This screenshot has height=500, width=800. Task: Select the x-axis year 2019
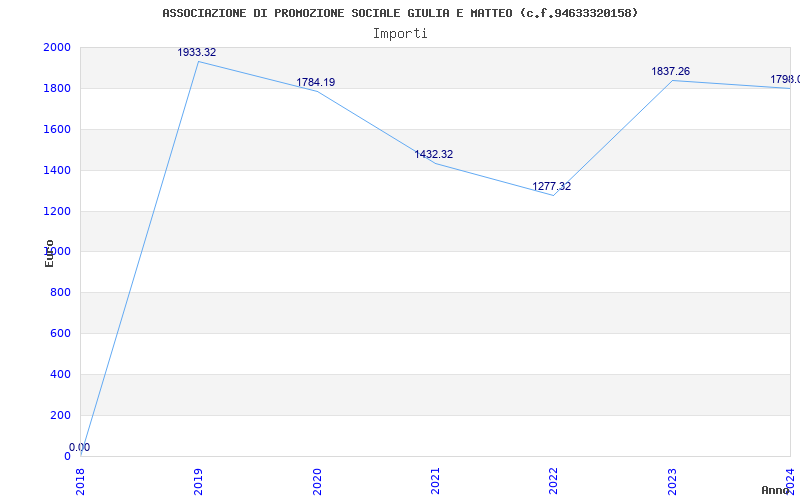[198, 482]
